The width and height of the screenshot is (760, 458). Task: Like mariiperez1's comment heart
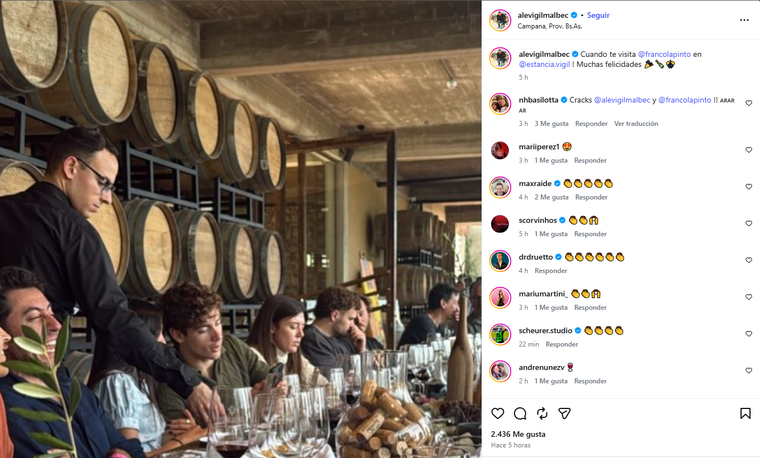748,150
